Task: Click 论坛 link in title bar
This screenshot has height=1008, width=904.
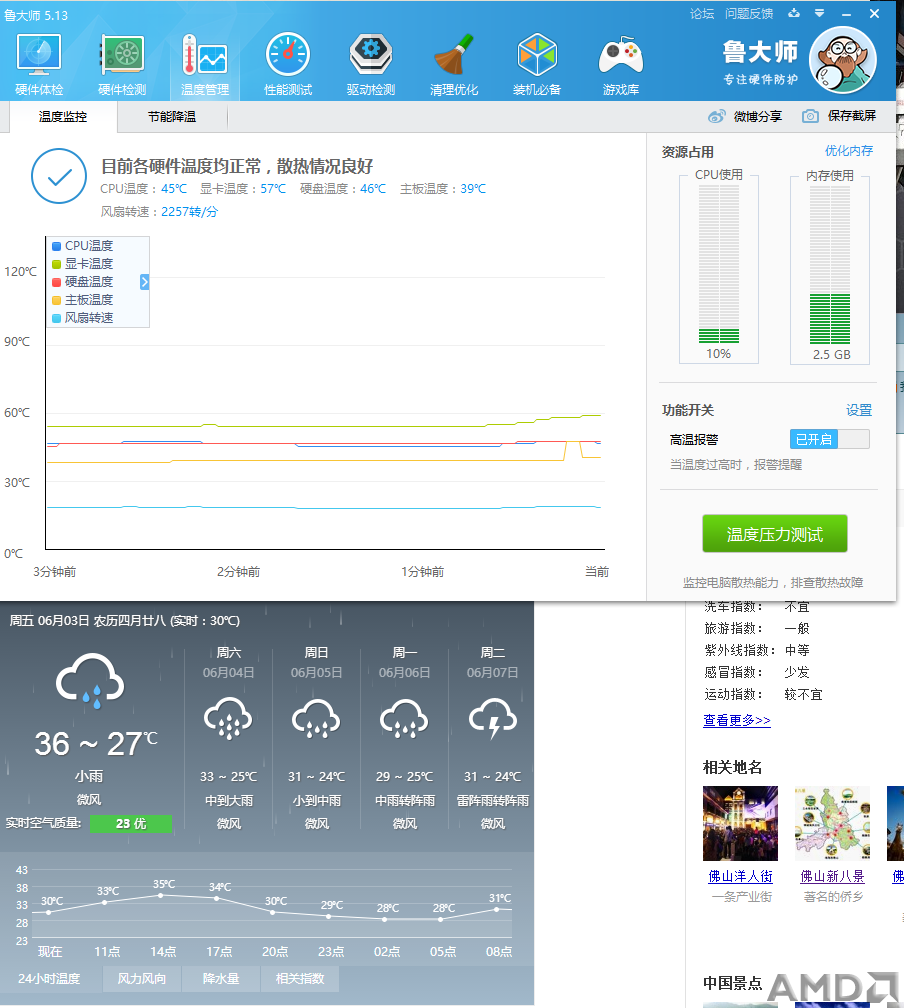Action: coord(702,14)
